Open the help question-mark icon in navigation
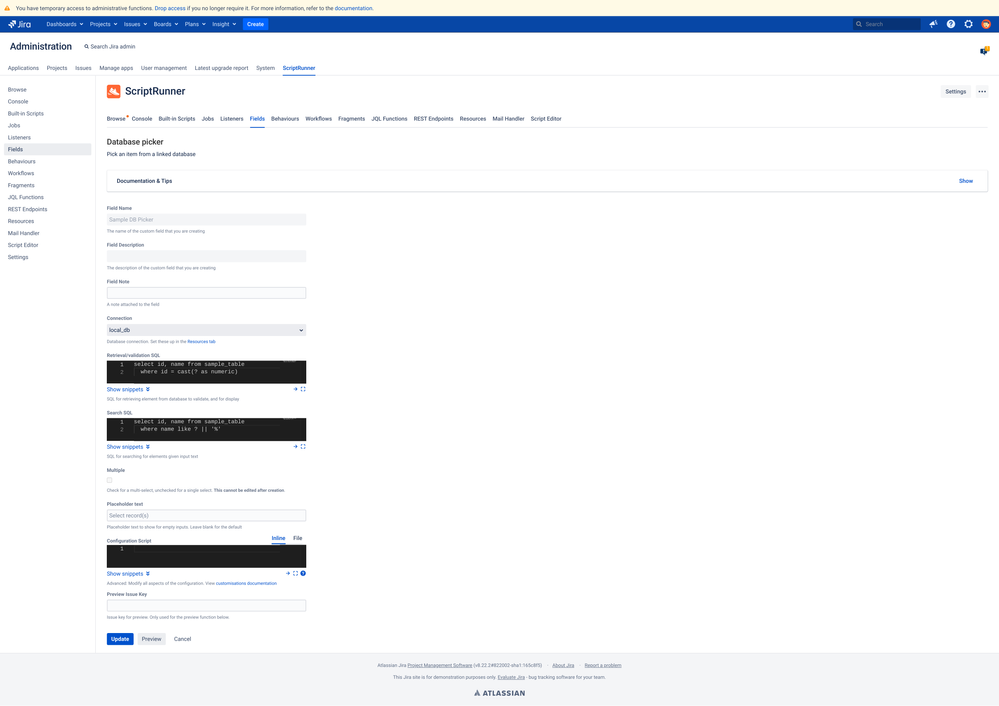Image resolution: width=999 pixels, height=706 pixels. click(x=950, y=24)
